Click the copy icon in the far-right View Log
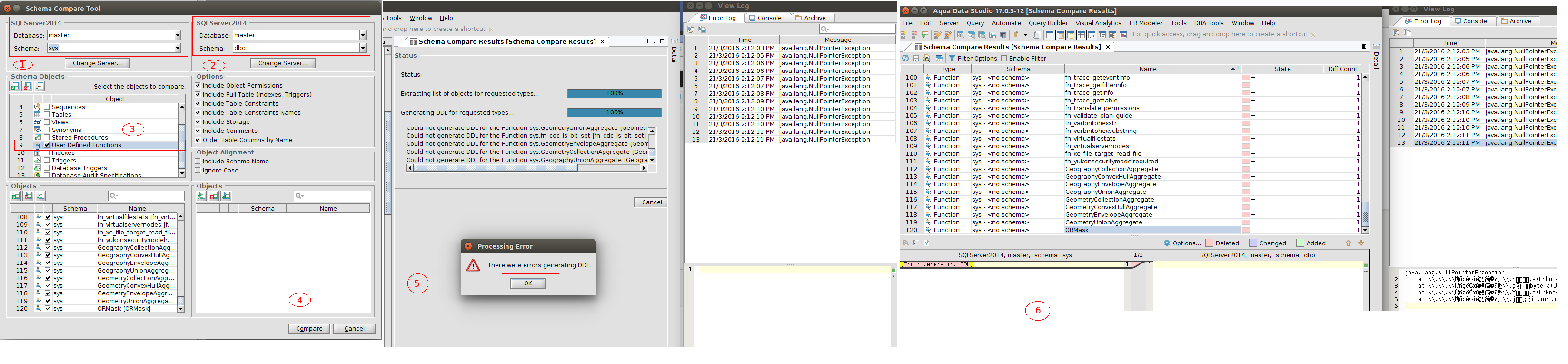 pyautogui.click(x=1407, y=33)
